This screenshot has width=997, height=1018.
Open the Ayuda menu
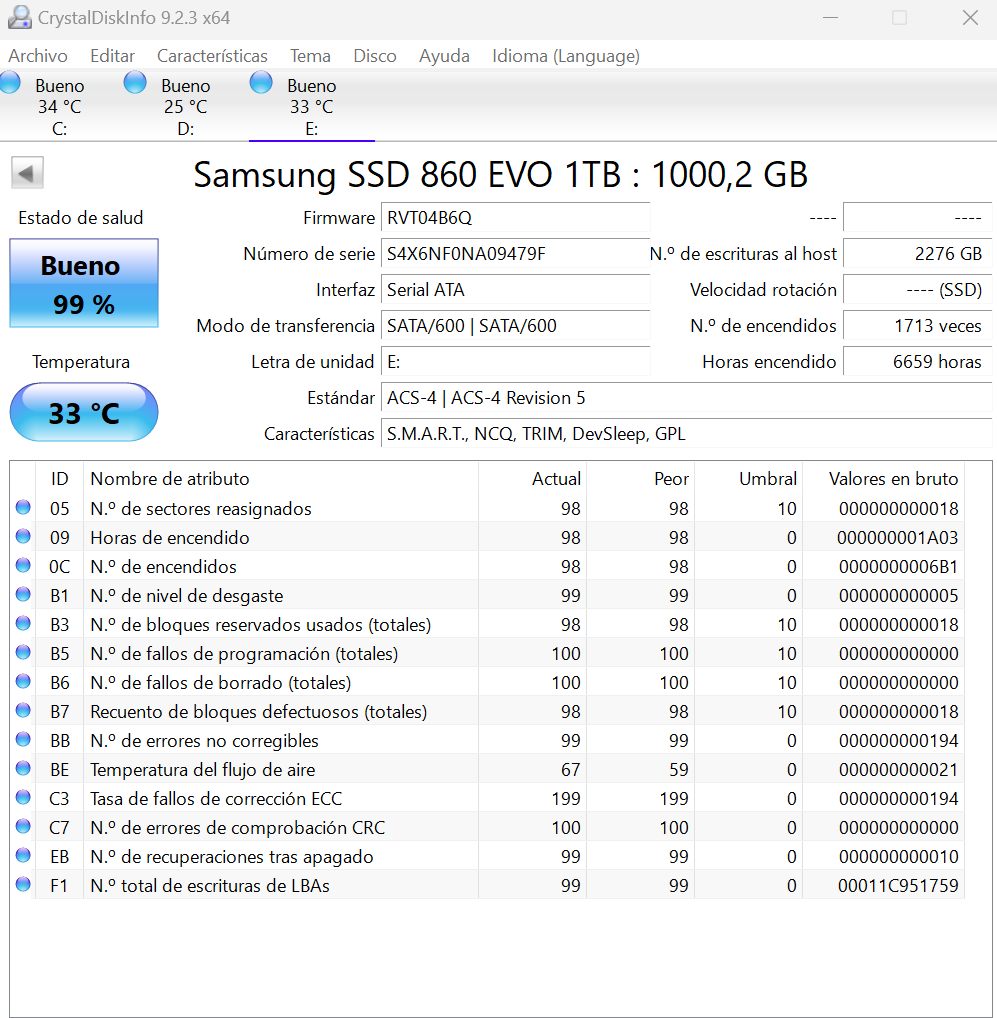point(444,56)
